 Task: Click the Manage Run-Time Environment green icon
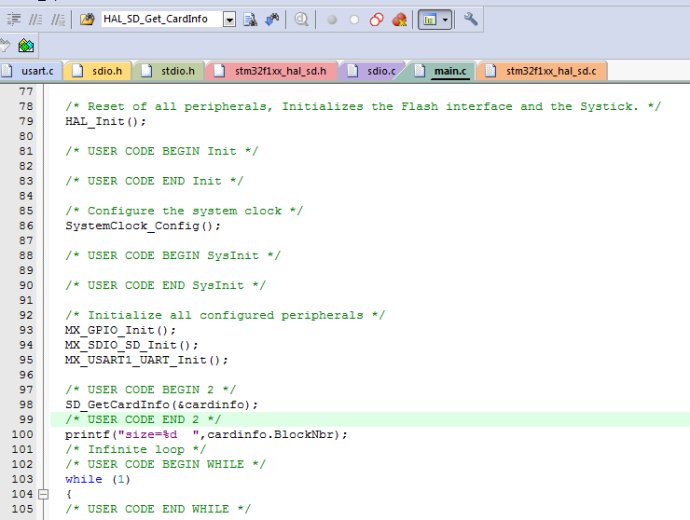26,45
